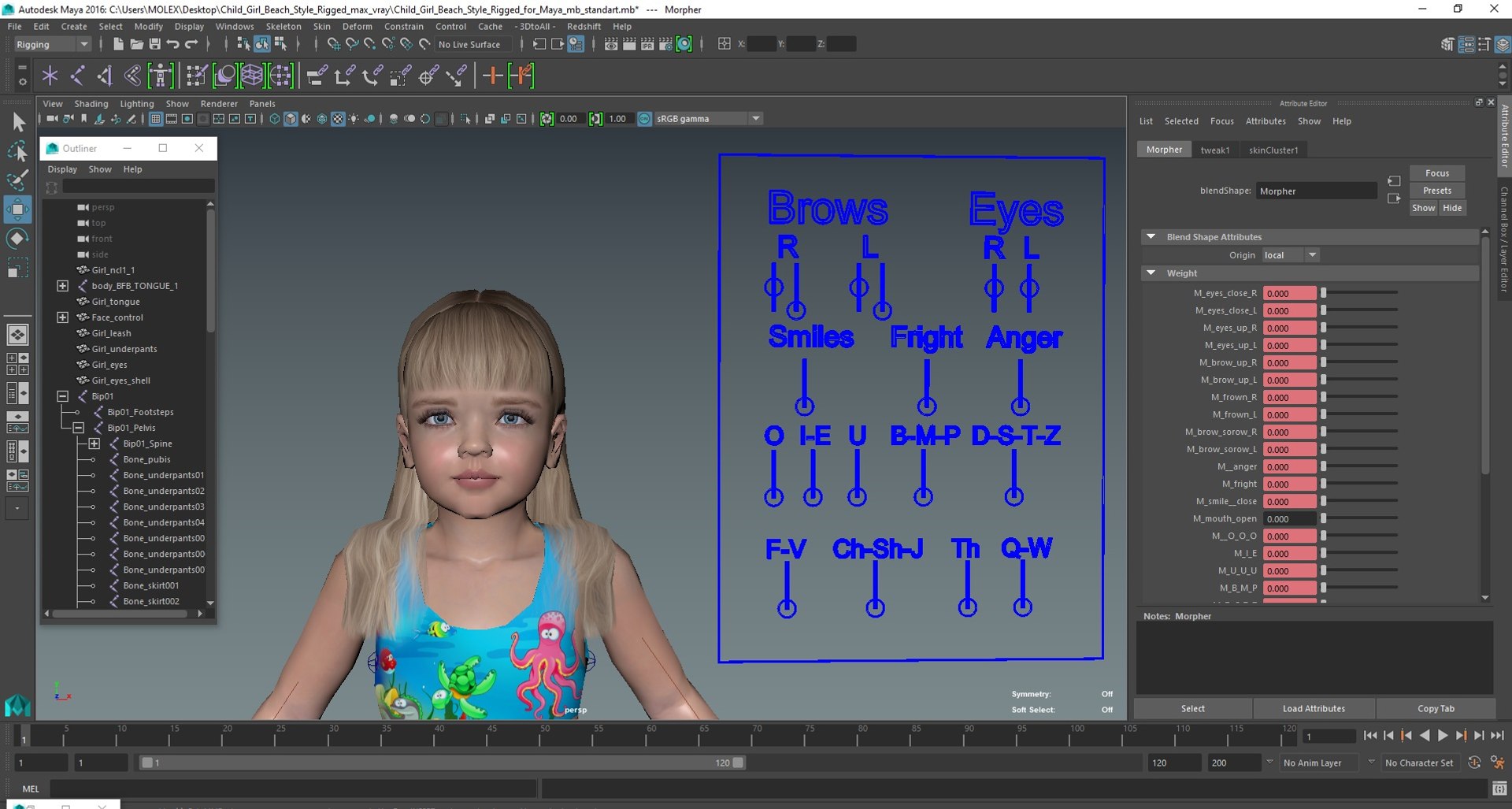
Task: Toggle Smooth Shade All cube in viewport
Action: point(291,119)
